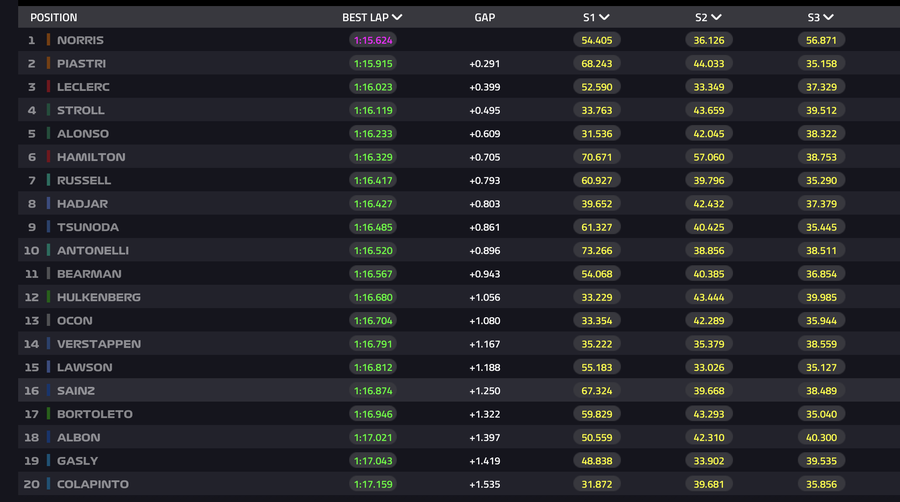
Task: Click the team color bar beside VERSTAPPEN
Action: 48,344
